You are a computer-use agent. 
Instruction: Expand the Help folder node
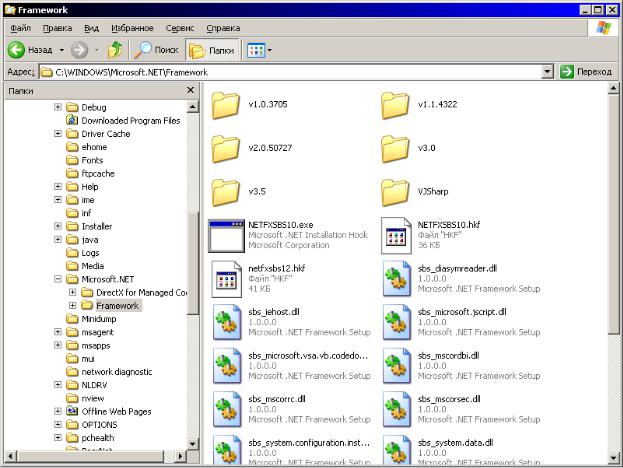[58, 186]
